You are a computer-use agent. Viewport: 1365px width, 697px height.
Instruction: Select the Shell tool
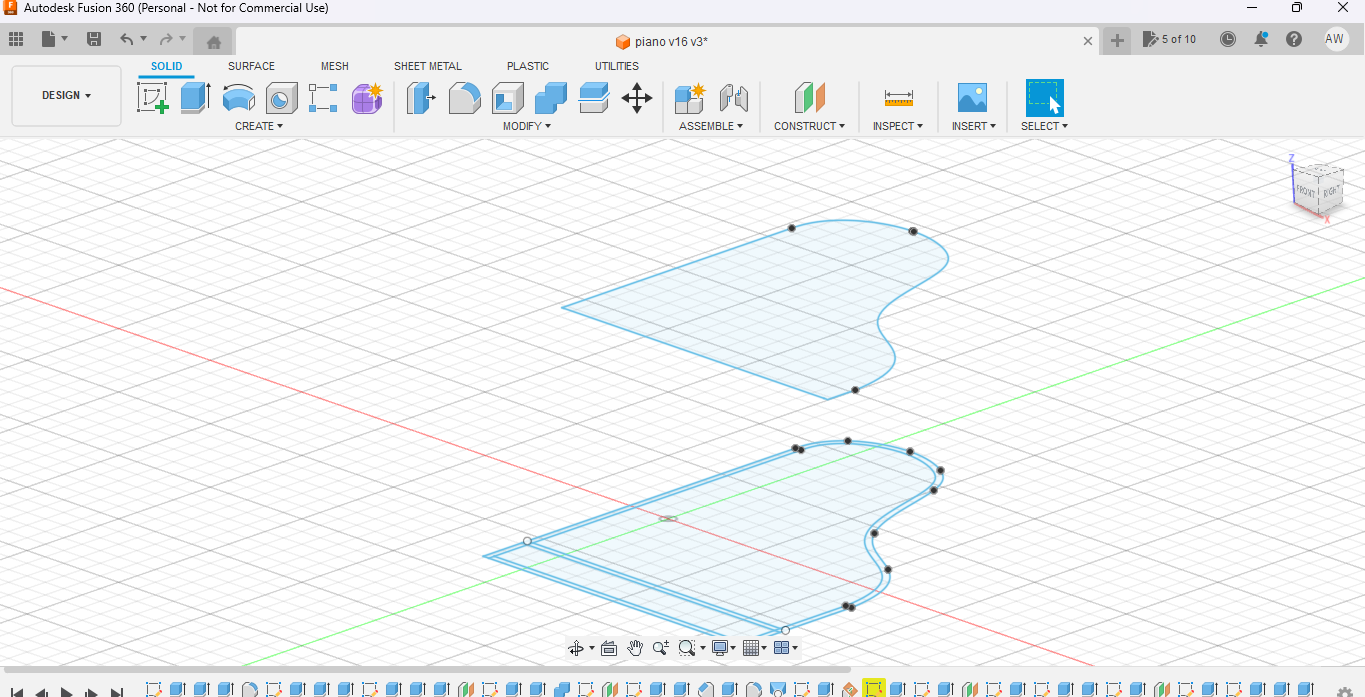[507, 98]
